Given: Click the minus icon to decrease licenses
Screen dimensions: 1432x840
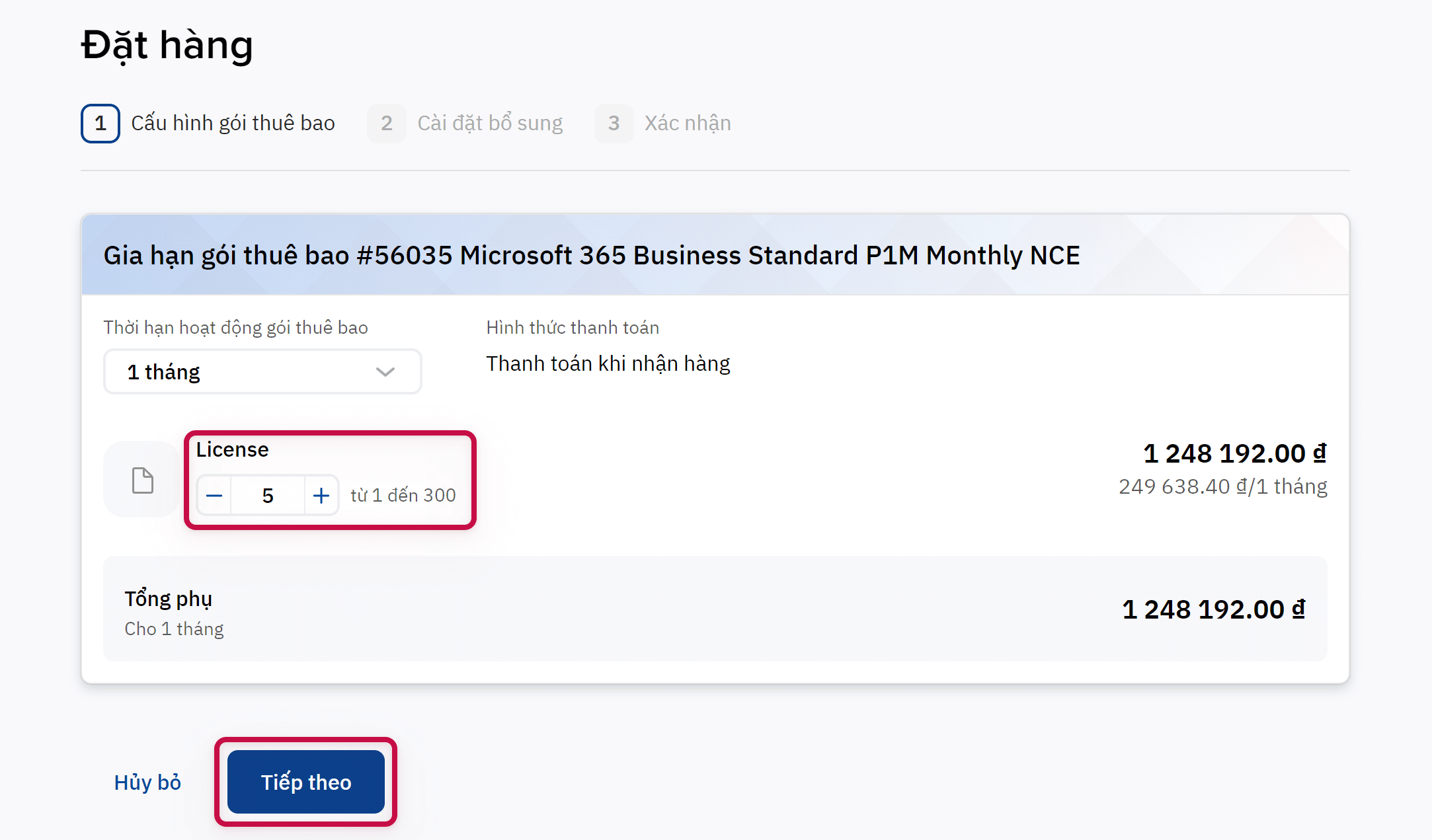Looking at the screenshot, I should (x=214, y=496).
